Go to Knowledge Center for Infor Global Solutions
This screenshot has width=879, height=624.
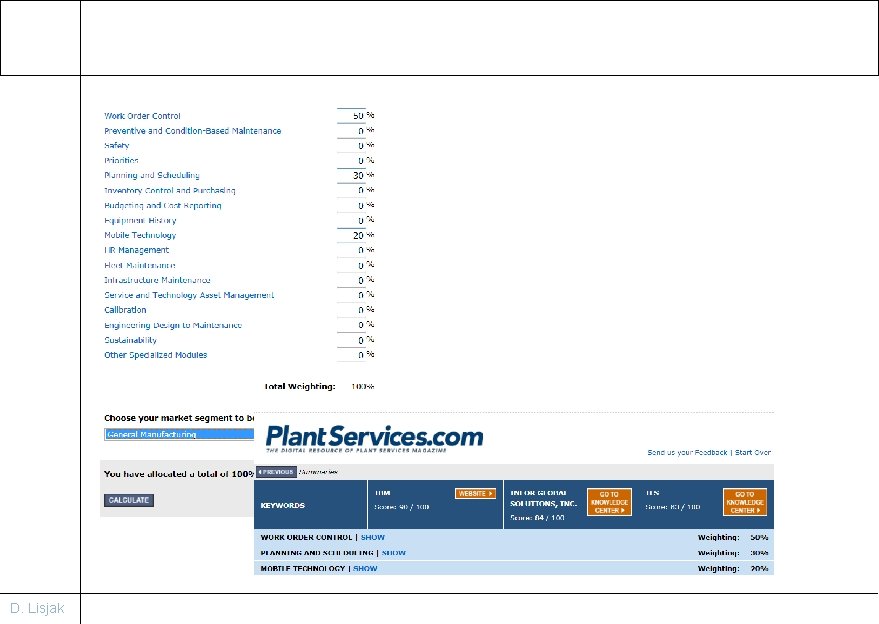click(609, 502)
